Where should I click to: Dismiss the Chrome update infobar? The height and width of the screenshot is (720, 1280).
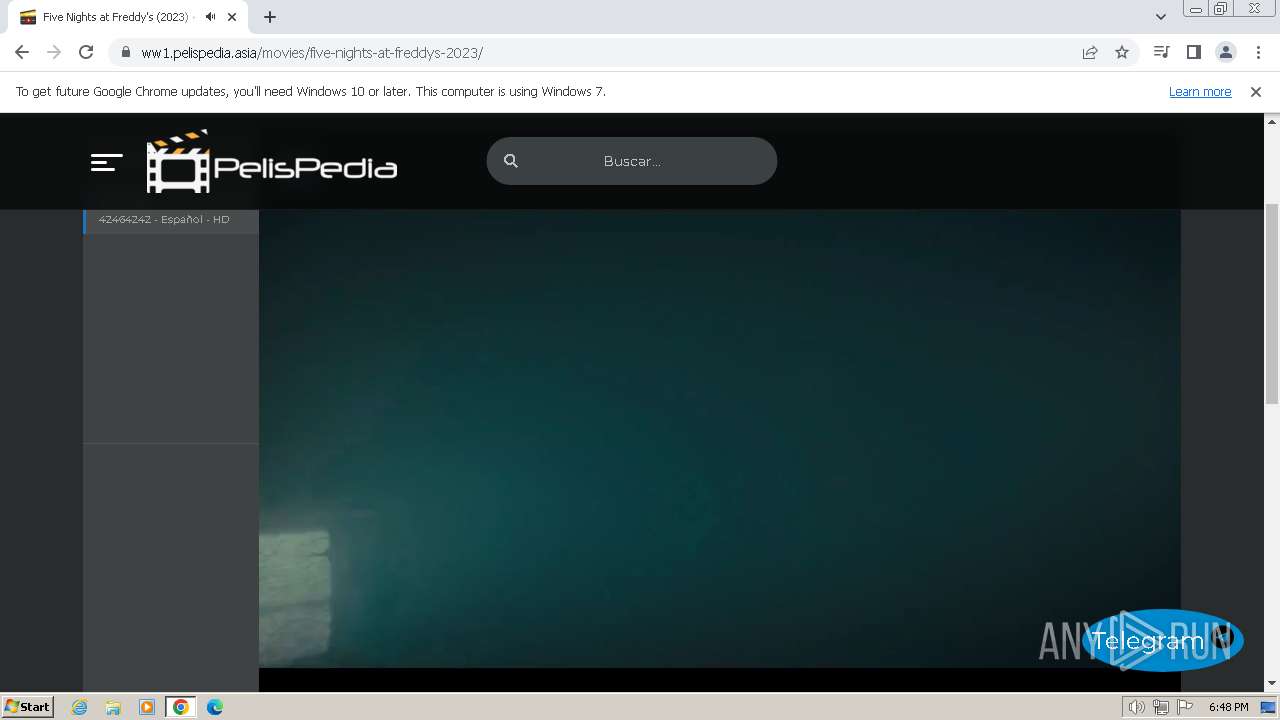coord(1256,91)
